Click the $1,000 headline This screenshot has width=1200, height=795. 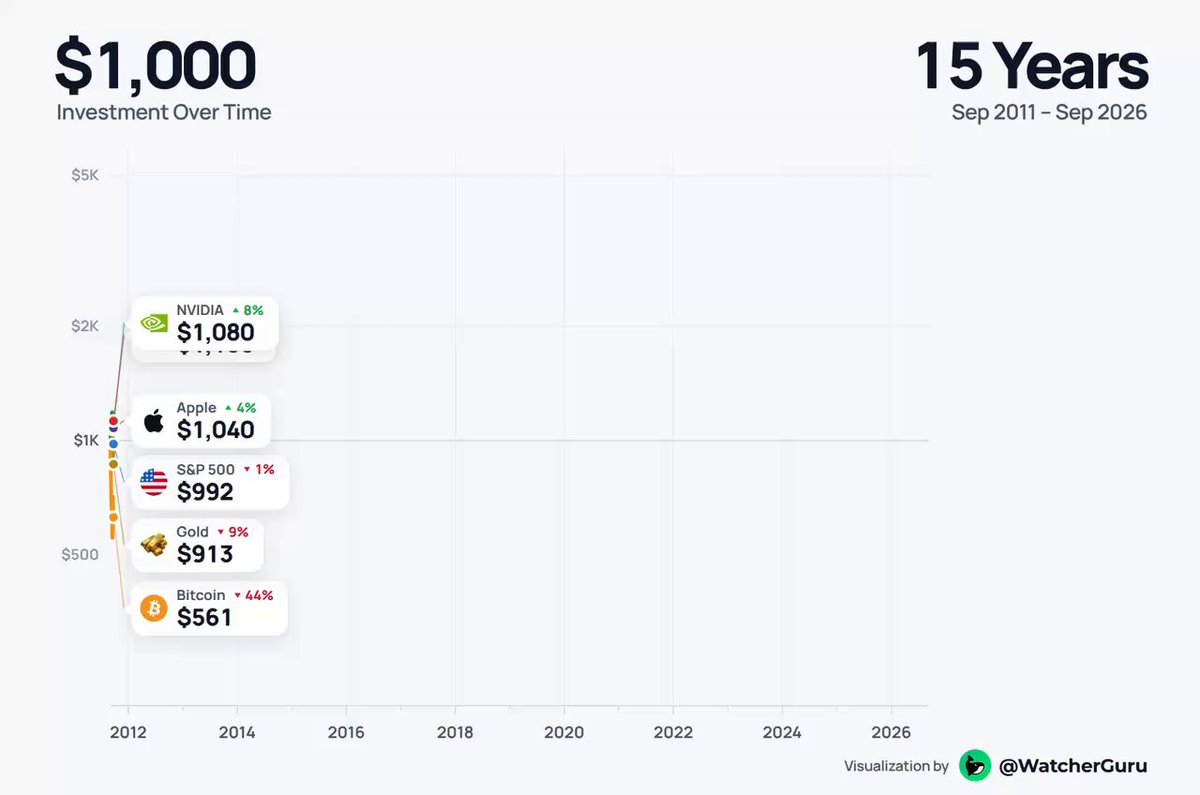(x=156, y=66)
